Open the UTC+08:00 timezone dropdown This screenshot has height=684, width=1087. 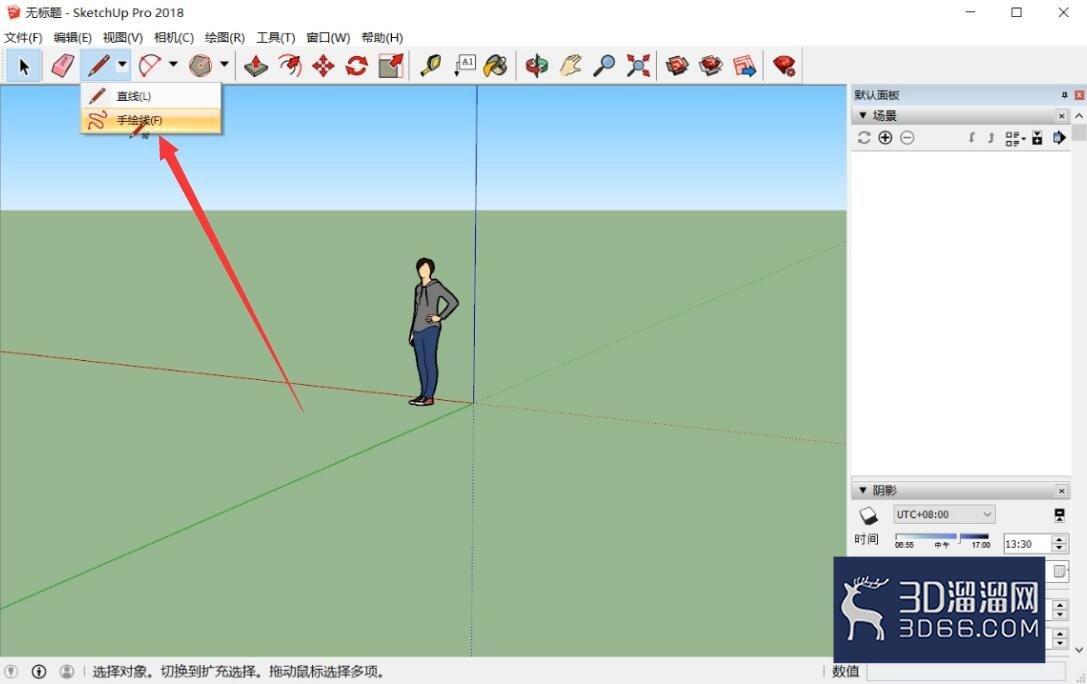944,514
